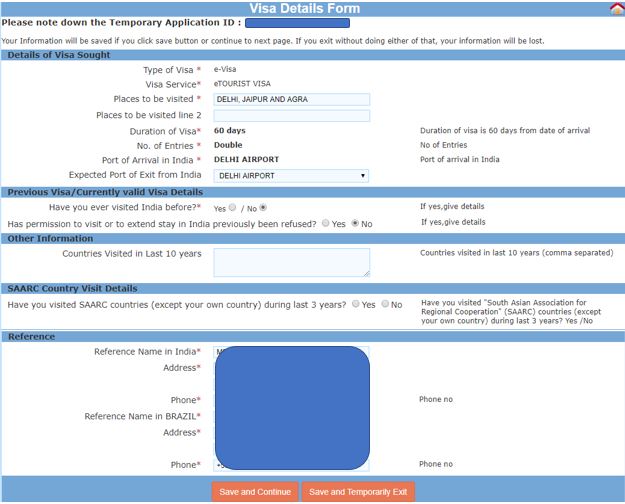The width and height of the screenshot is (625, 504).
Task: Click the Double entries value
Action: pos(228,145)
